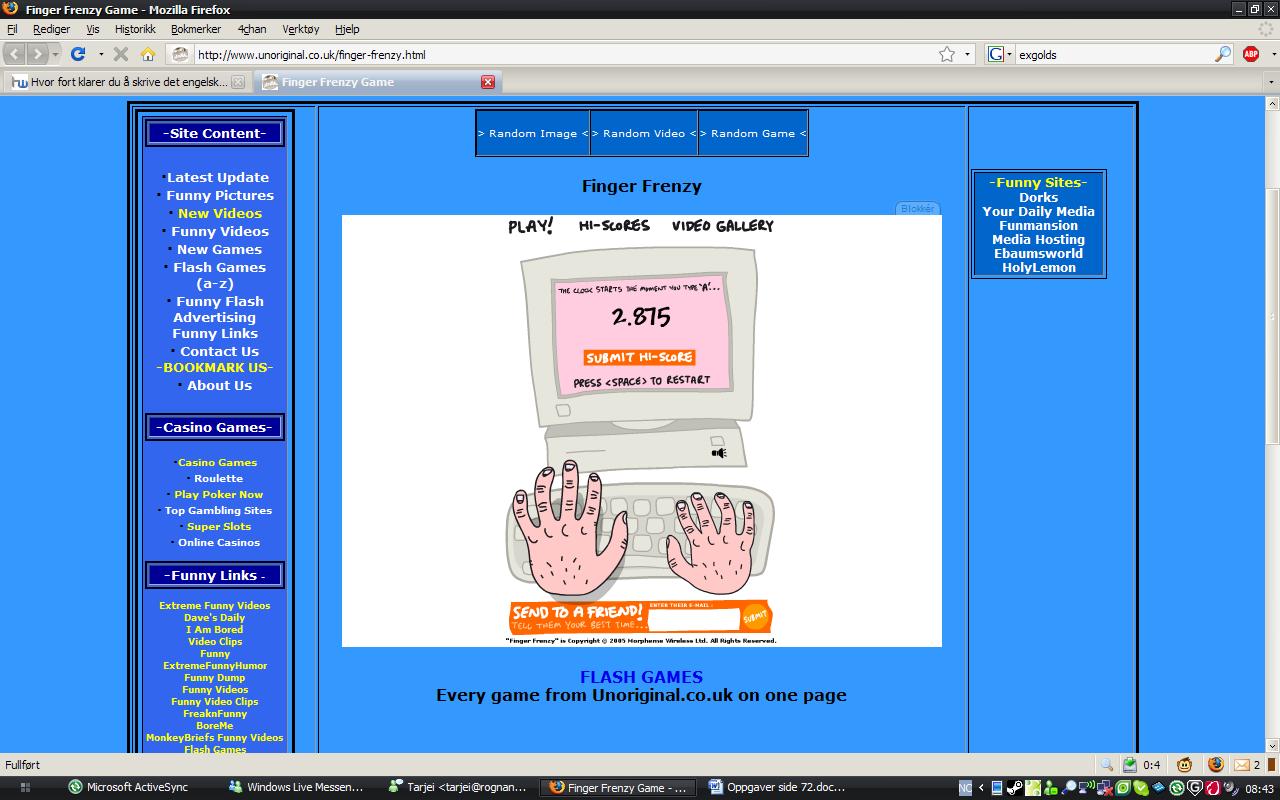Screen dimensions: 1280x800
Task: Open the Fil menu
Action: (12, 29)
